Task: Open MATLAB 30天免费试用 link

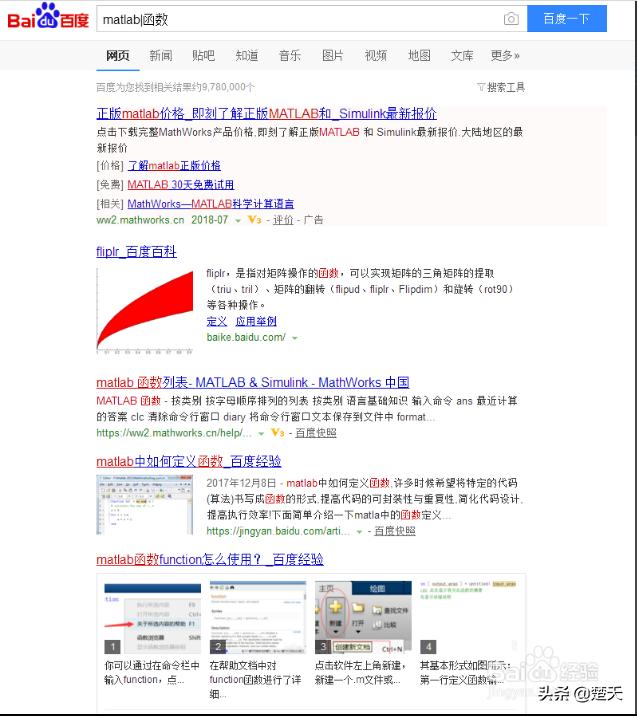Action: tap(181, 184)
